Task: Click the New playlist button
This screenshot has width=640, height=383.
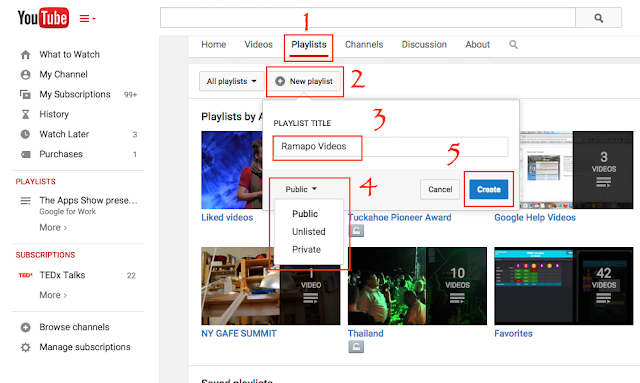Action: (304, 81)
